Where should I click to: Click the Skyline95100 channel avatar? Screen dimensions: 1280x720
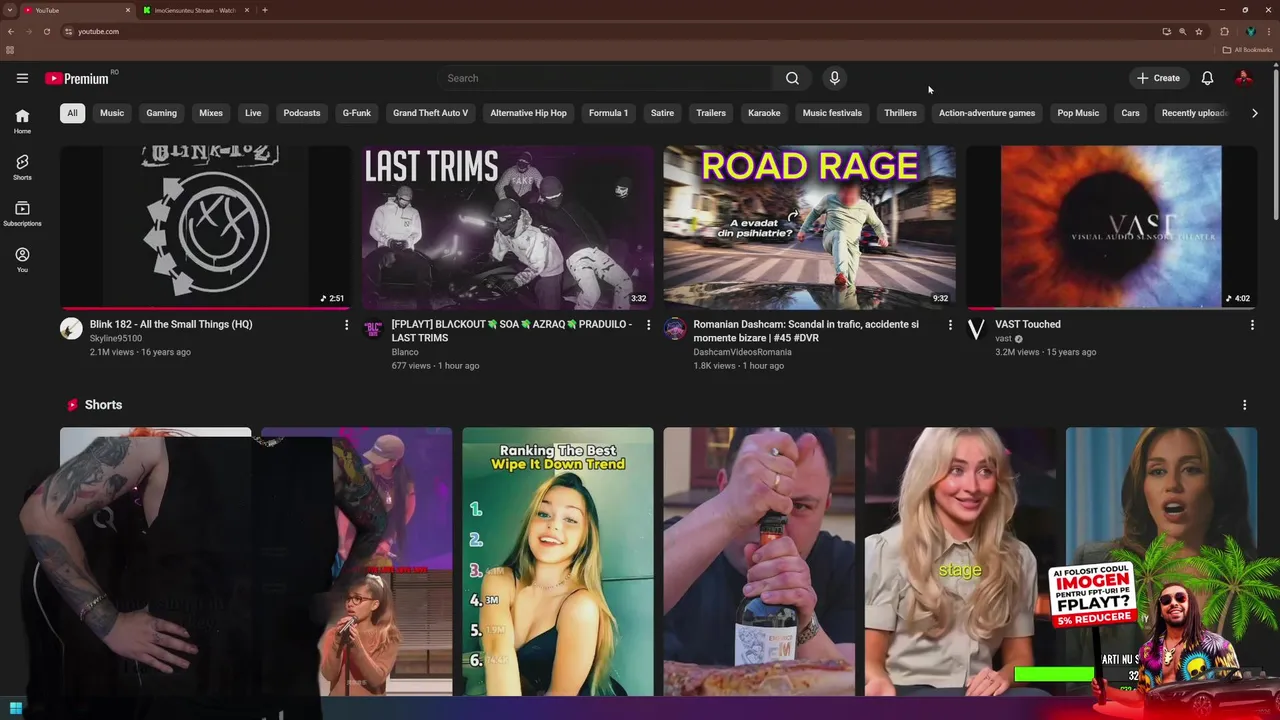coord(71,329)
